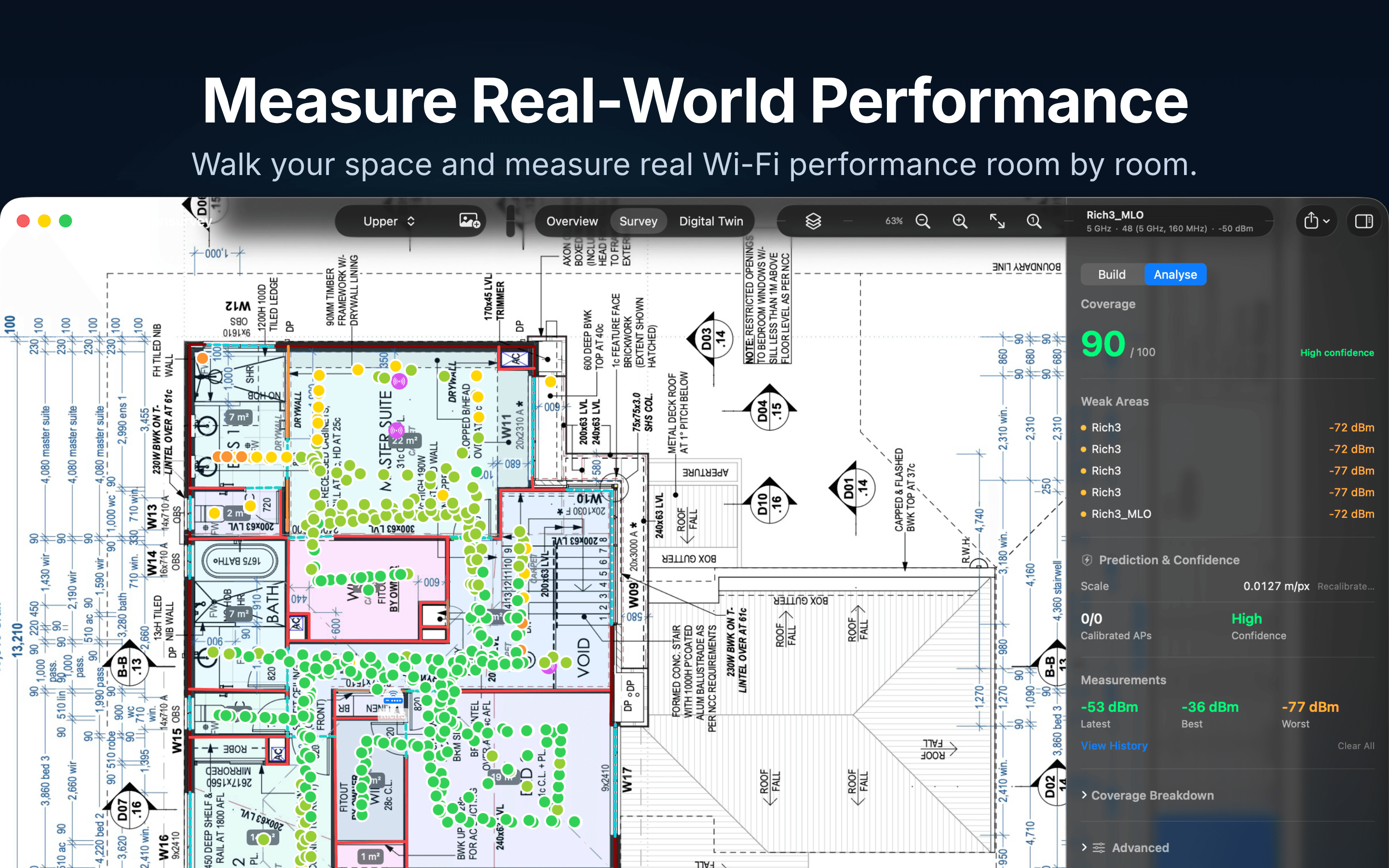Select the Survey tab
The height and width of the screenshot is (868, 1389).
point(638,221)
